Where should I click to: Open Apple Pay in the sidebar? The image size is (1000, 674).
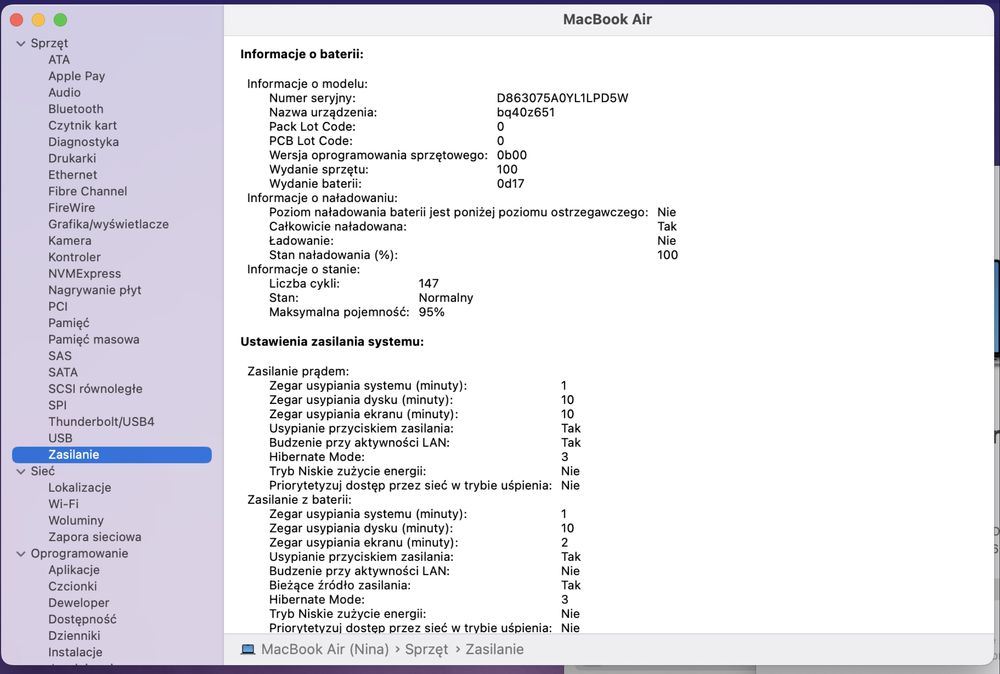[x=77, y=76]
